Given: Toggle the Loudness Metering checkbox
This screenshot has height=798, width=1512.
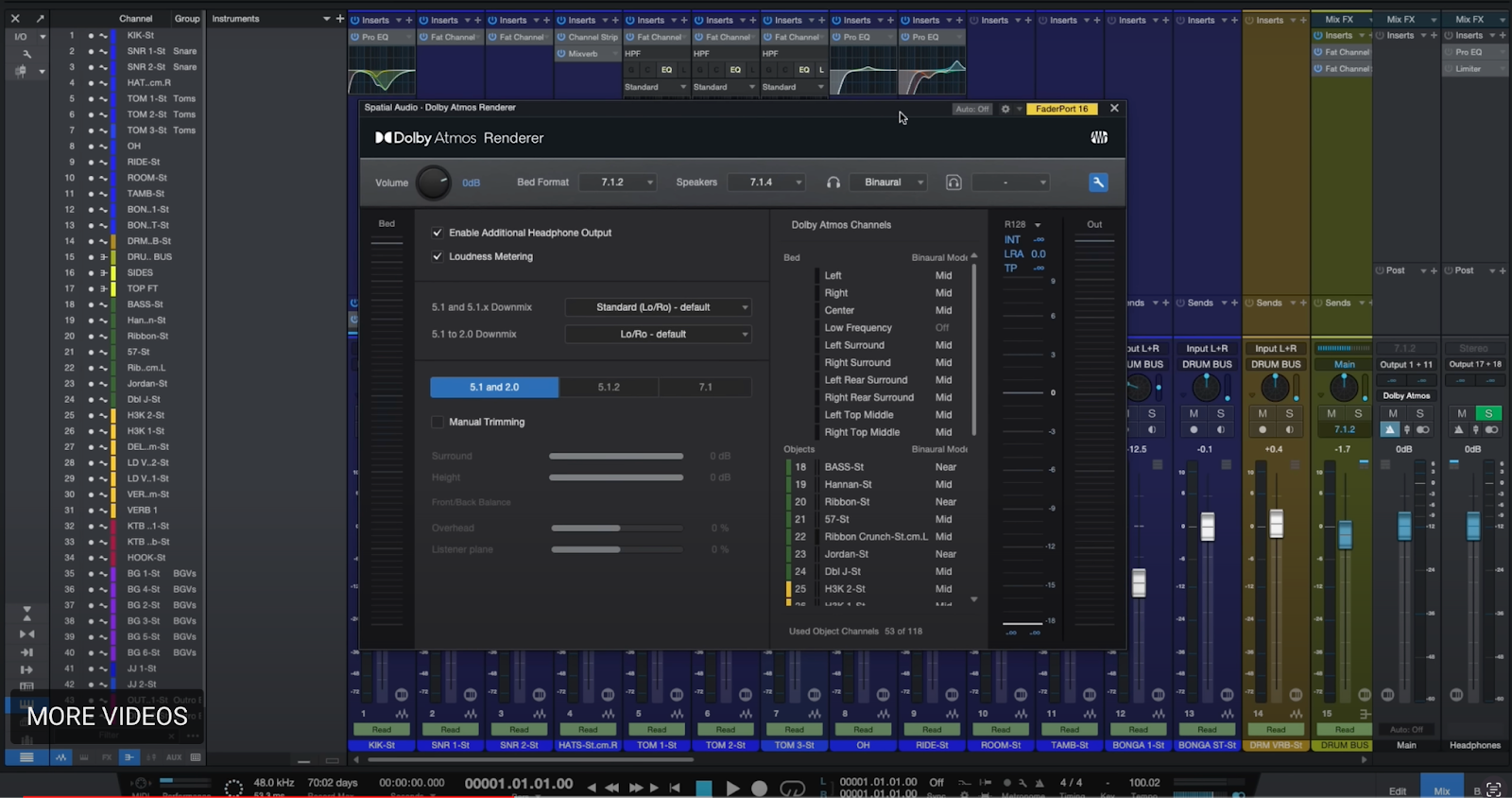Looking at the screenshot, I should (438, 256).
